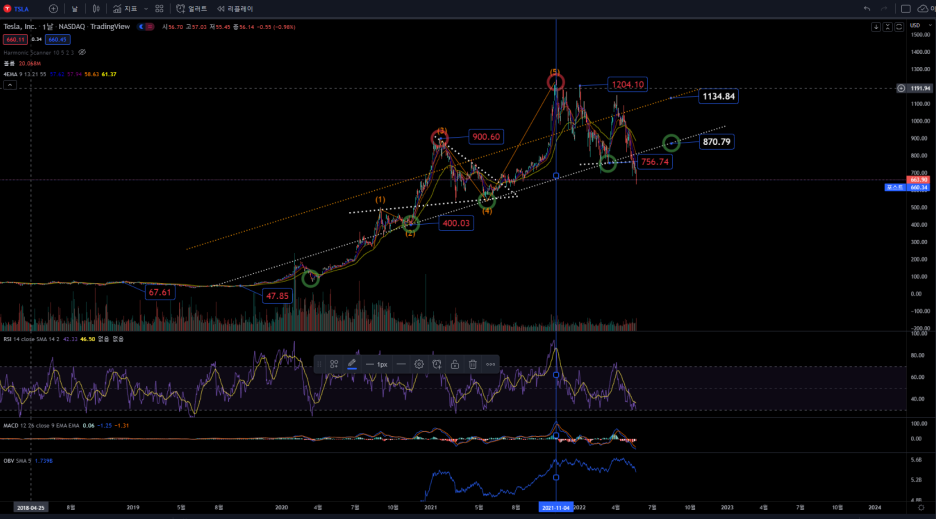Open the time interval selector in top toolbar
The image size is (936, 519).
click(x=75, y=9)
